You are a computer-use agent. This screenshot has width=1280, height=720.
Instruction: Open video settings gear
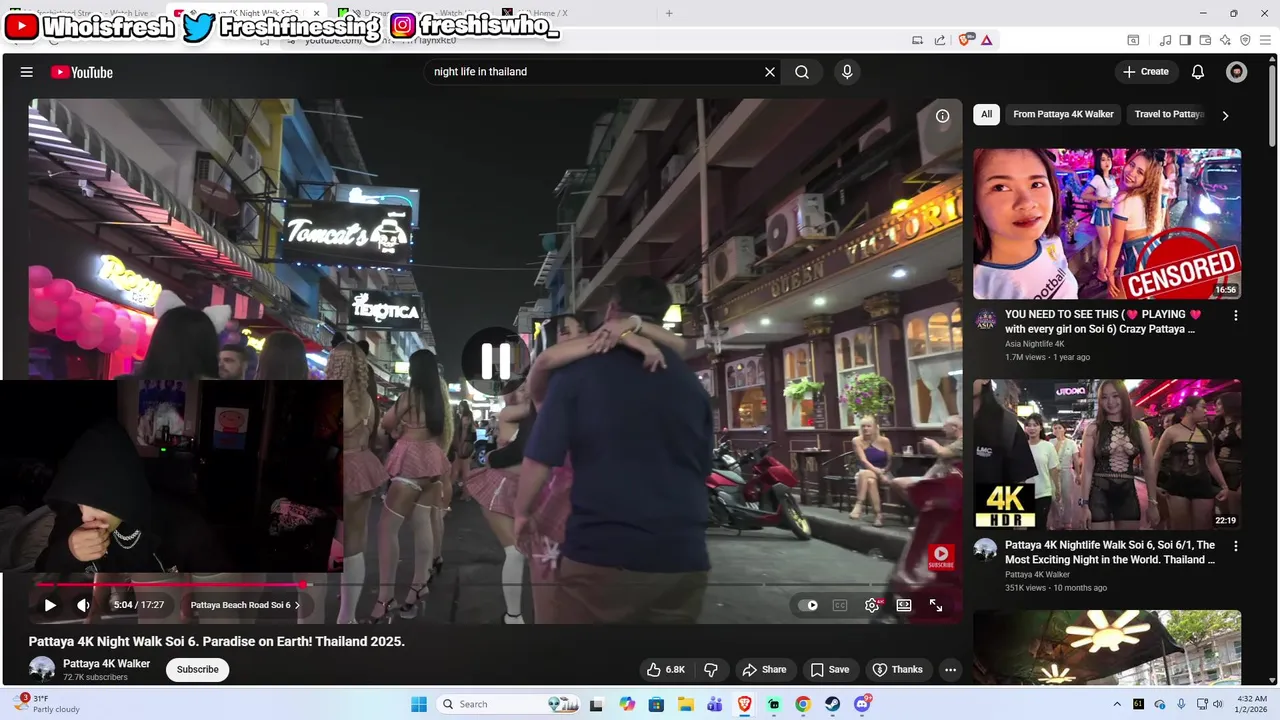click(x=872, y=605)
